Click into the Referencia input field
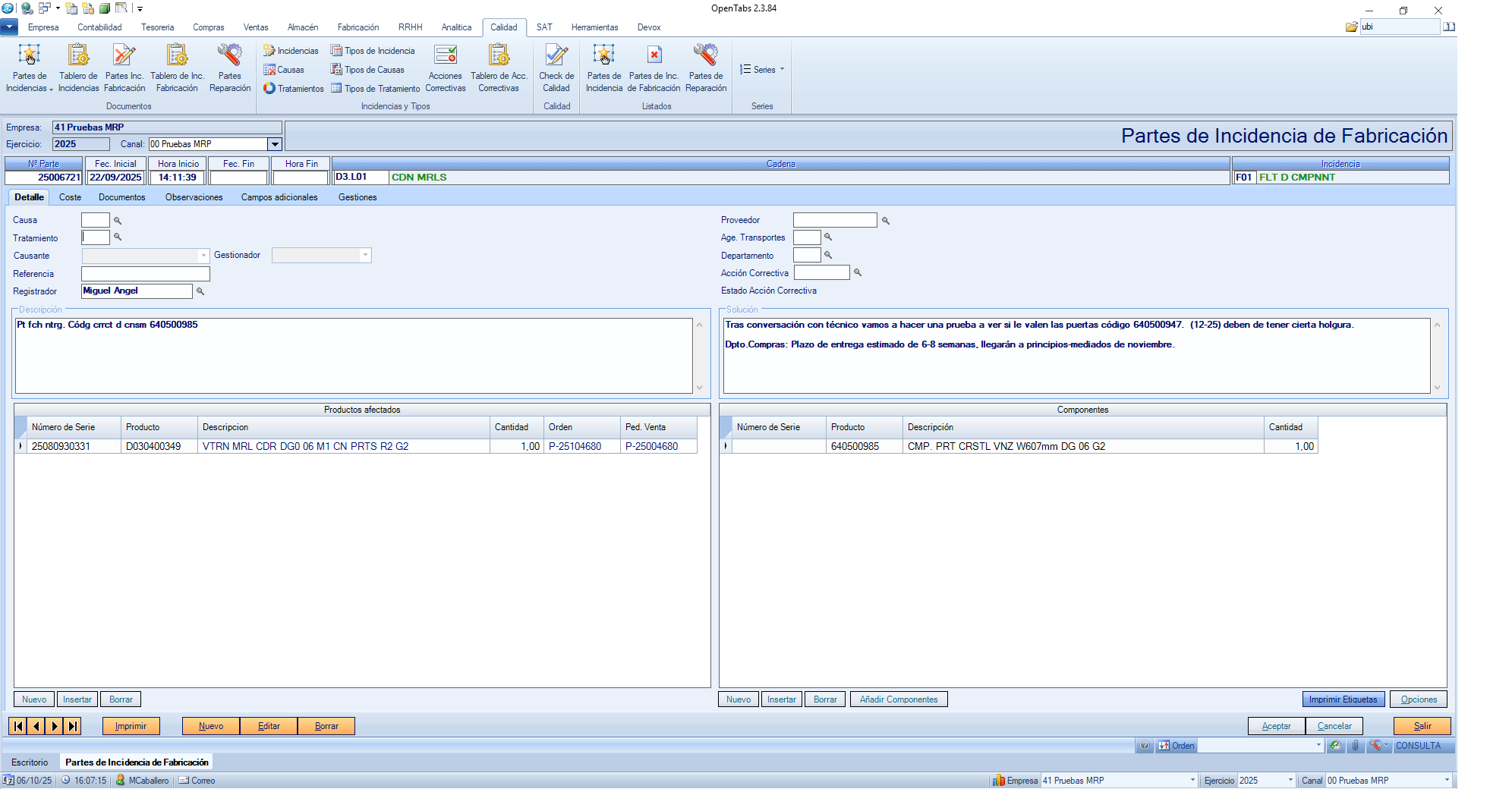The height and width of the screenshot is (789, 1512). pyautogui.click(x=145, y=274)
